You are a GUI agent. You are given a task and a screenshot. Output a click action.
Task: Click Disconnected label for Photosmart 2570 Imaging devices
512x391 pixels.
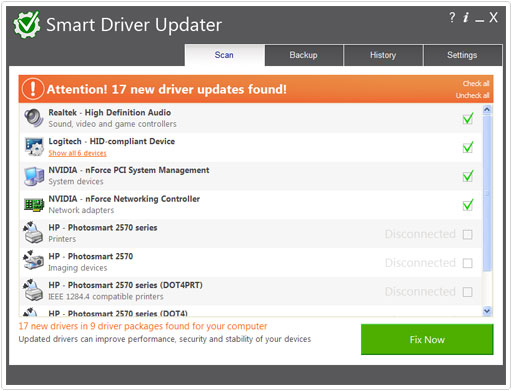[x=420, y=263]
